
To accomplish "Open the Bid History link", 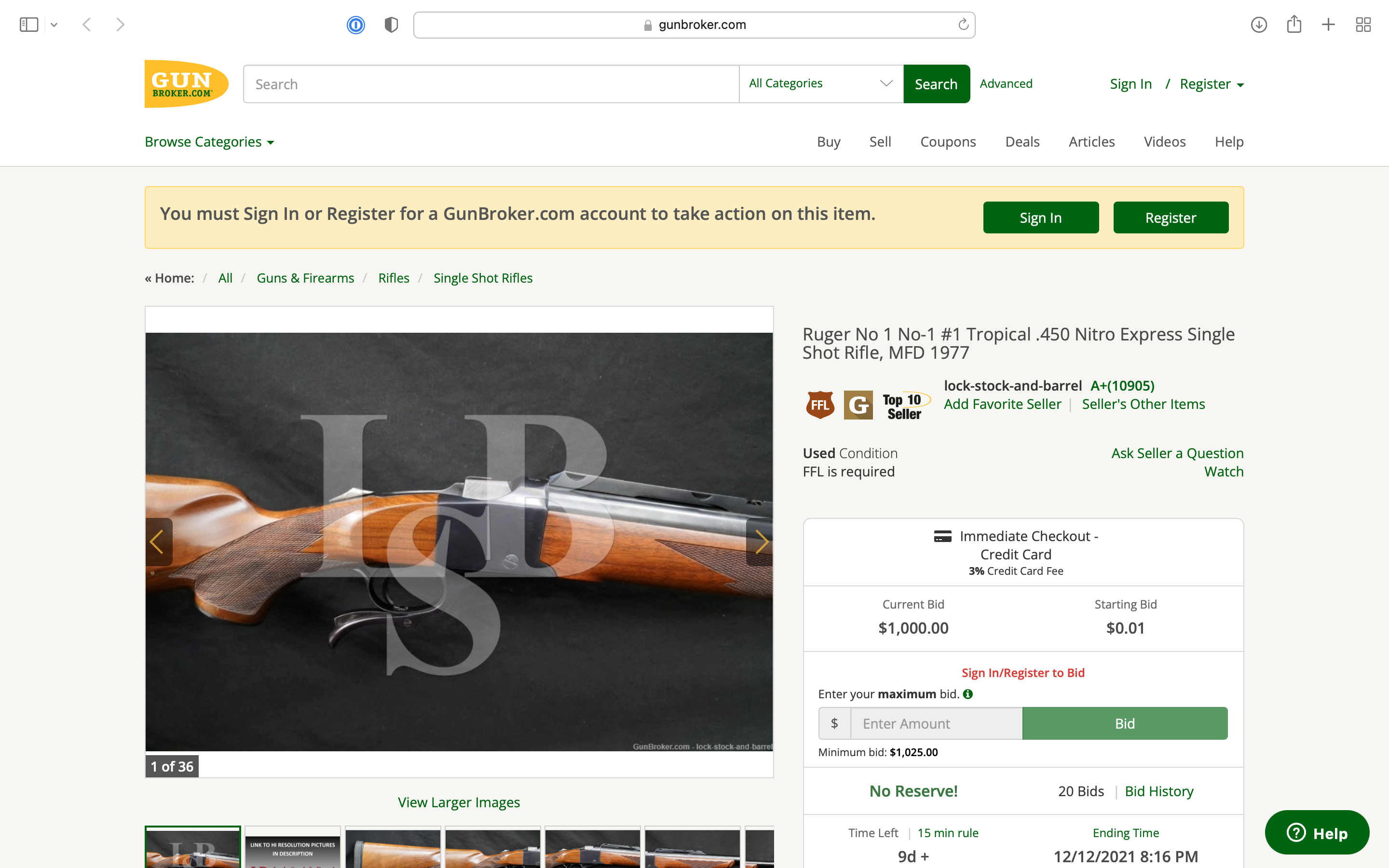I will pyautogui.click(x=1159, y=791).
